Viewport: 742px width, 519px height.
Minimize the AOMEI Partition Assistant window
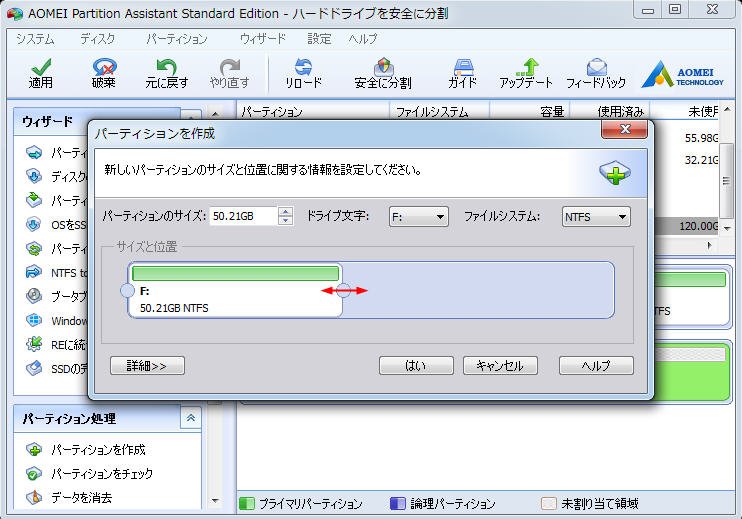648,10
